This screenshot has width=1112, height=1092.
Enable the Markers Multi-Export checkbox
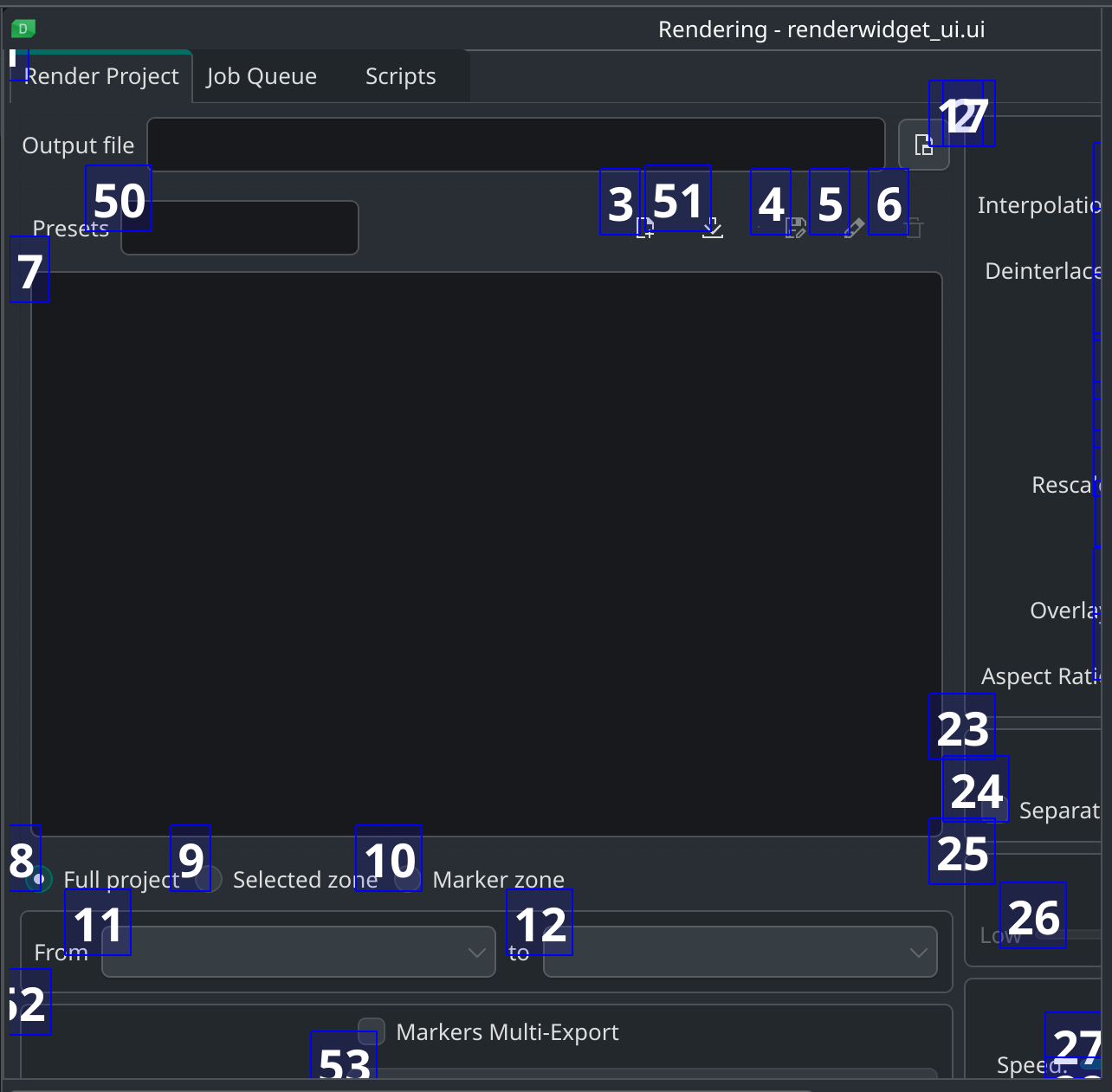pyautogui.click(x=372, y=1031)
